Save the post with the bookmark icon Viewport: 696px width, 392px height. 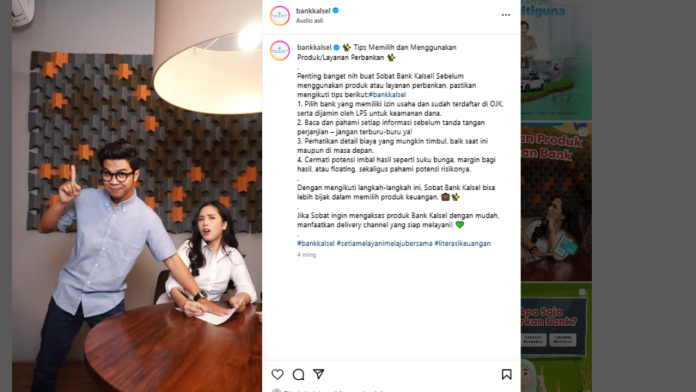[506, 374]
